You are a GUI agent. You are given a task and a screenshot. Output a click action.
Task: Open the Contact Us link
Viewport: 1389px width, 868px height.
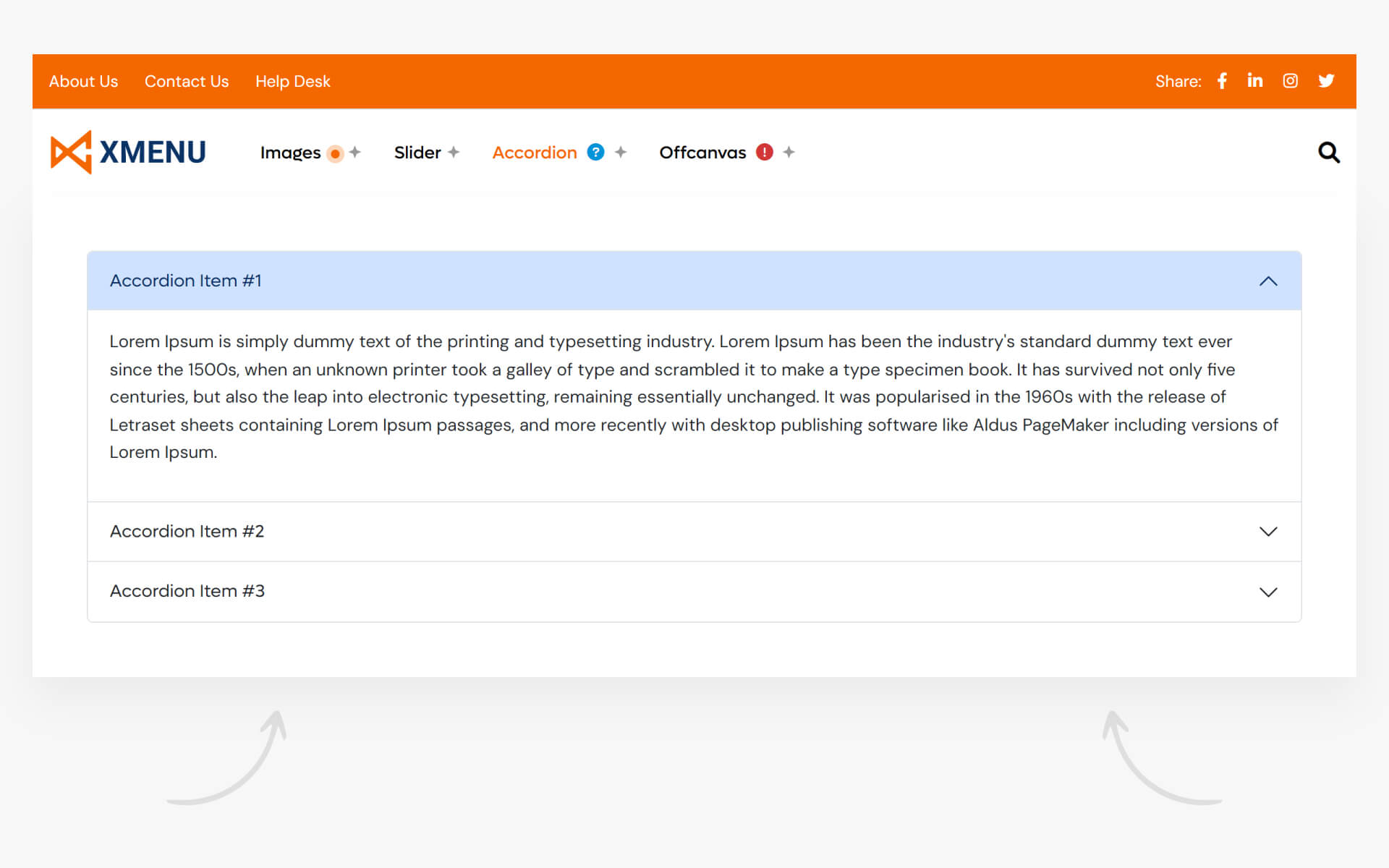click(187, 82)
